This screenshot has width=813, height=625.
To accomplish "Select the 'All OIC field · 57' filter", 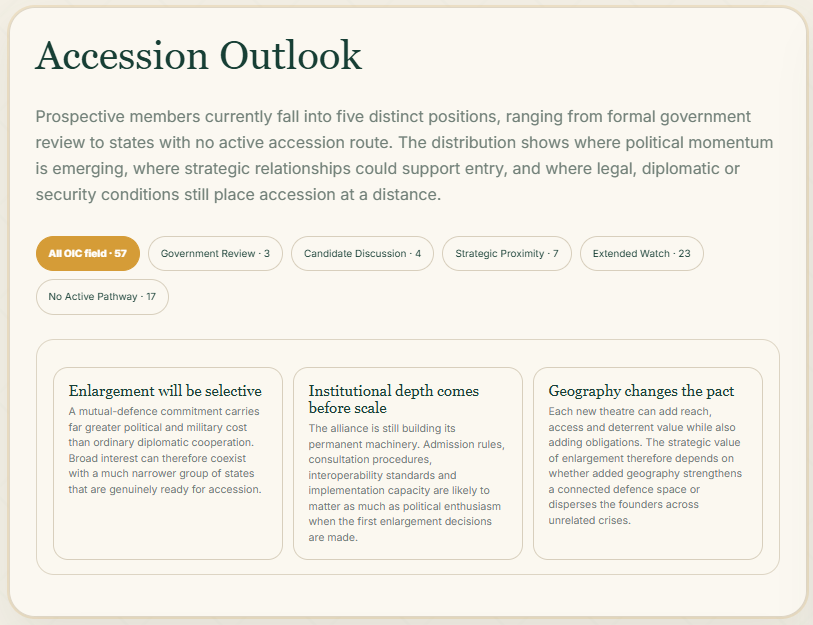I will 88,254.
